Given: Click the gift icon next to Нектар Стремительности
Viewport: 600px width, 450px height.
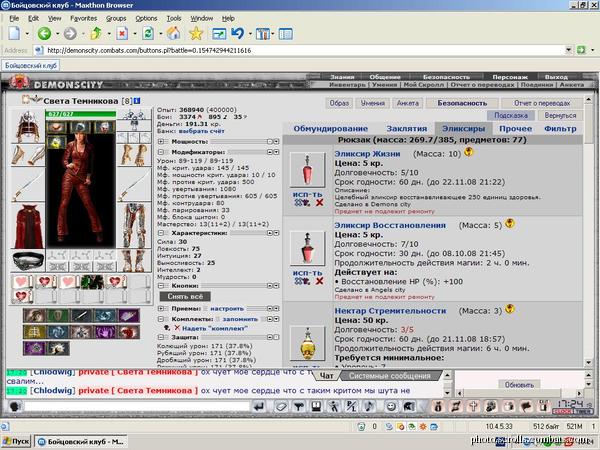Looking at the screenshot, I should coord(509,308).
